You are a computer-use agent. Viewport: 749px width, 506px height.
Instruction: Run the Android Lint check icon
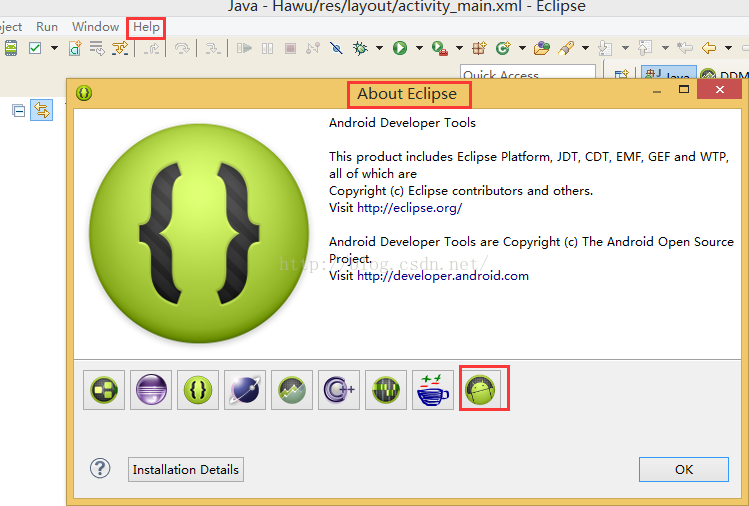(x=35, y=48)
